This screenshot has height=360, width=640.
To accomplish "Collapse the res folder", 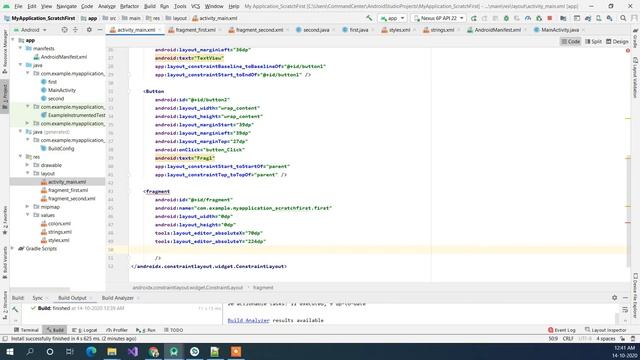I will pyautogui.click(x=20, y=156).
